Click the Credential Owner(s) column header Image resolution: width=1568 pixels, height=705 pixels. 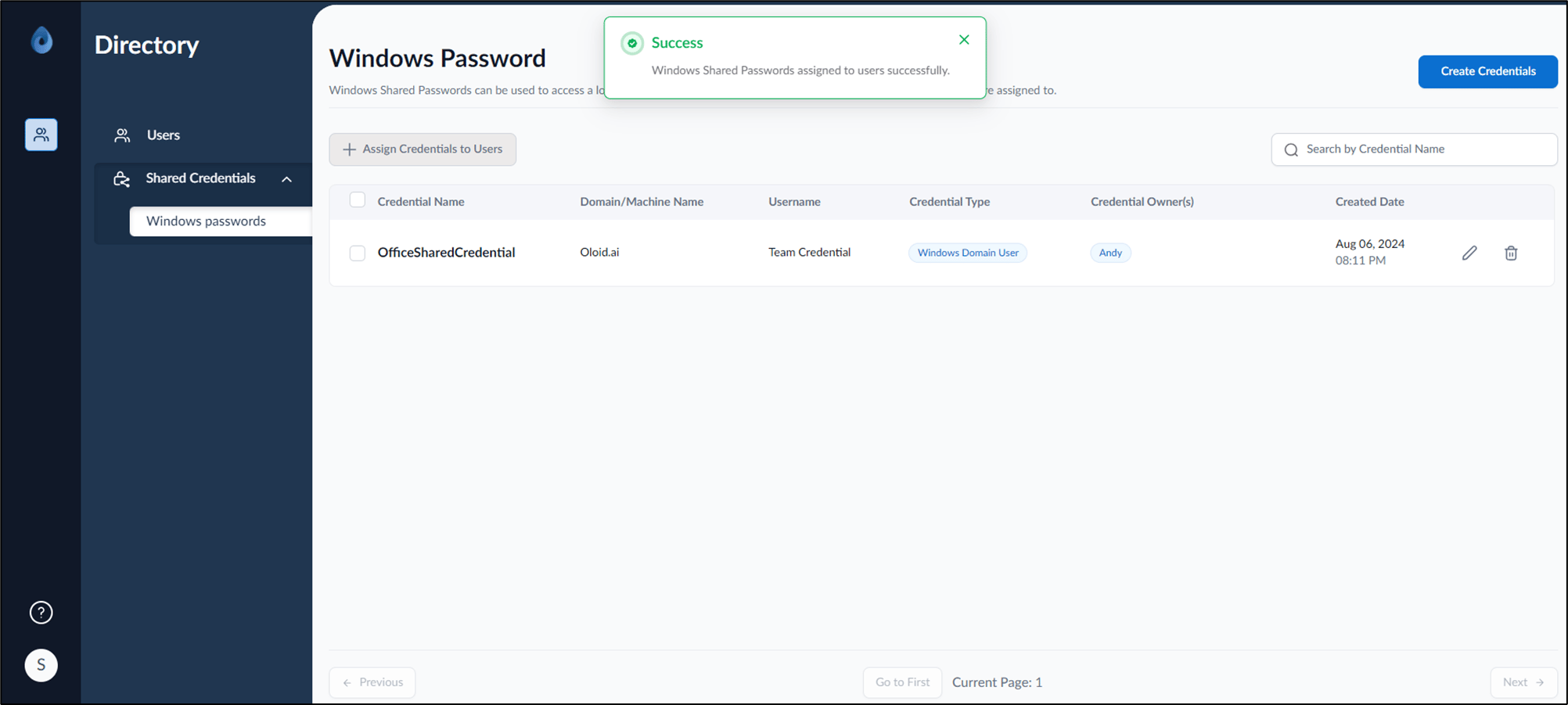click(1142, 202)
